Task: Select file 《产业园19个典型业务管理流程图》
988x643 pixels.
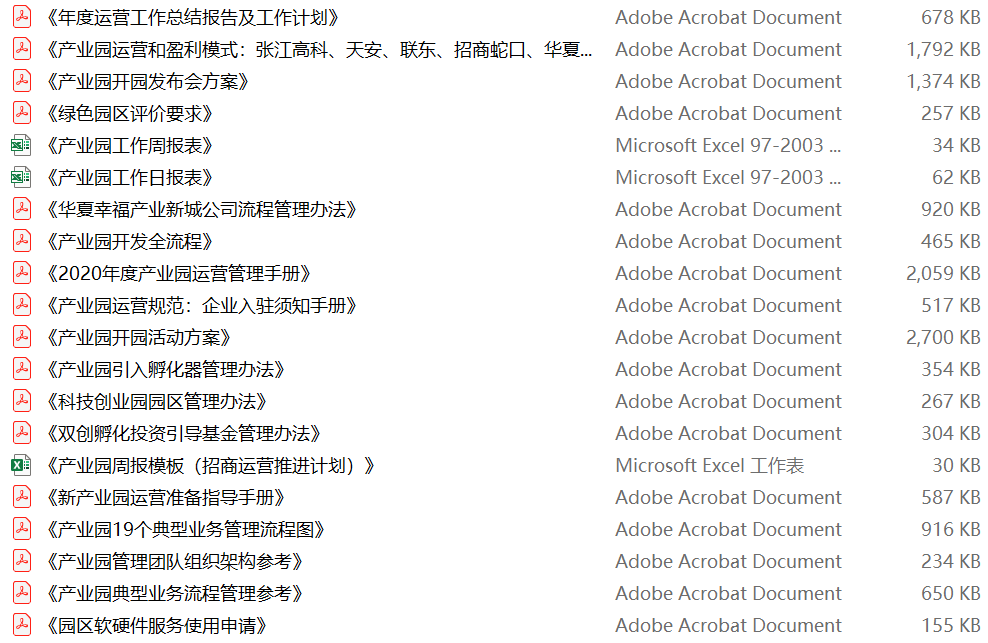Action: click(185, 530)
